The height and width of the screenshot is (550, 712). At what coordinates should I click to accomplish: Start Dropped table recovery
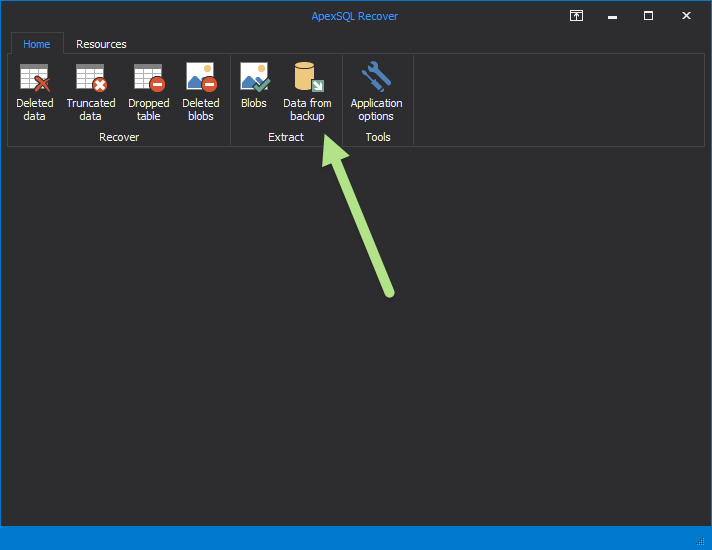click(x=148, y=92)
